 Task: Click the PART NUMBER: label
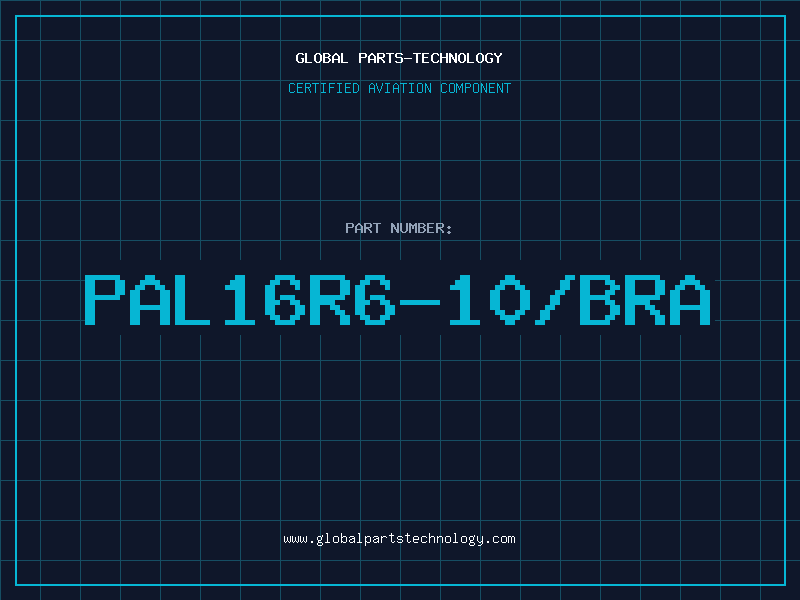[399, 228]
